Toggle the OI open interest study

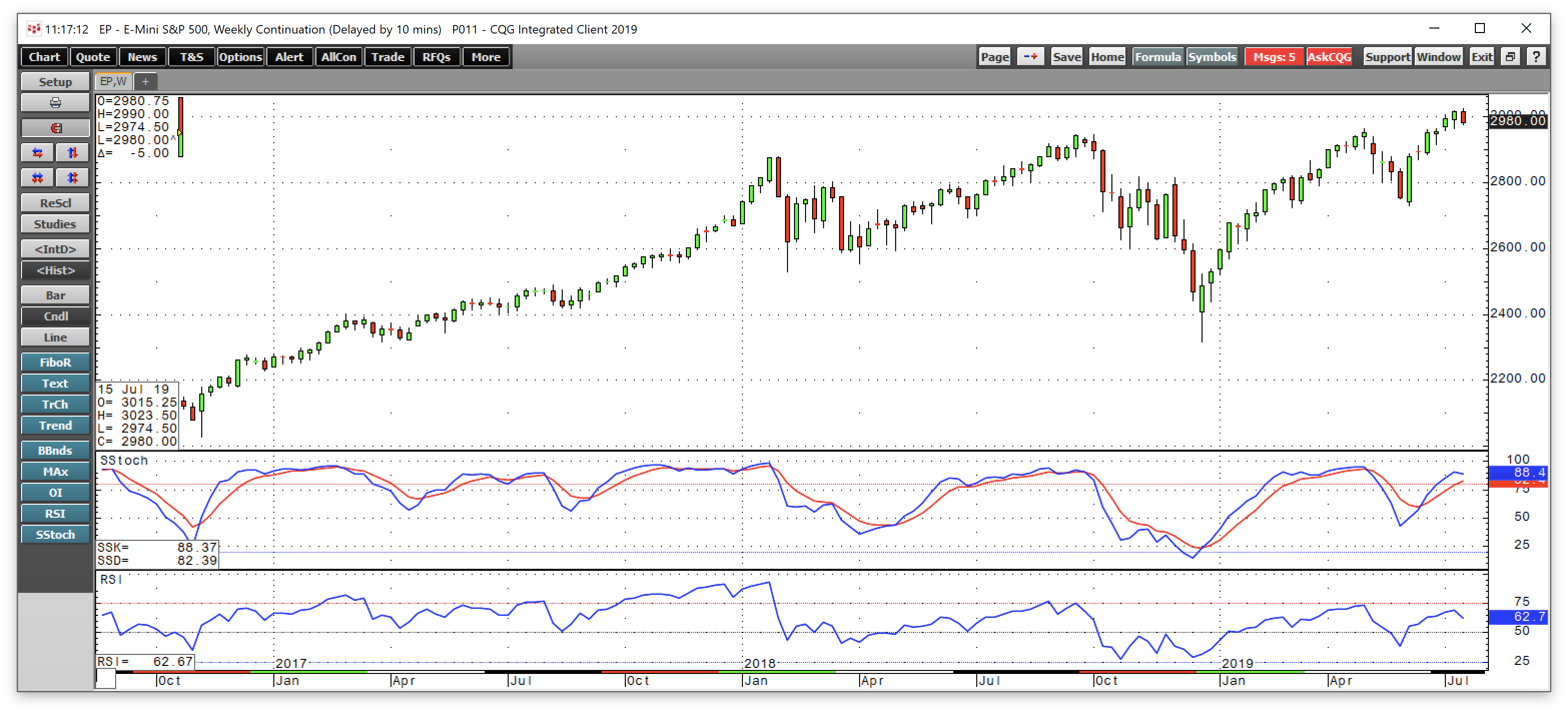[x=56, y=493]
